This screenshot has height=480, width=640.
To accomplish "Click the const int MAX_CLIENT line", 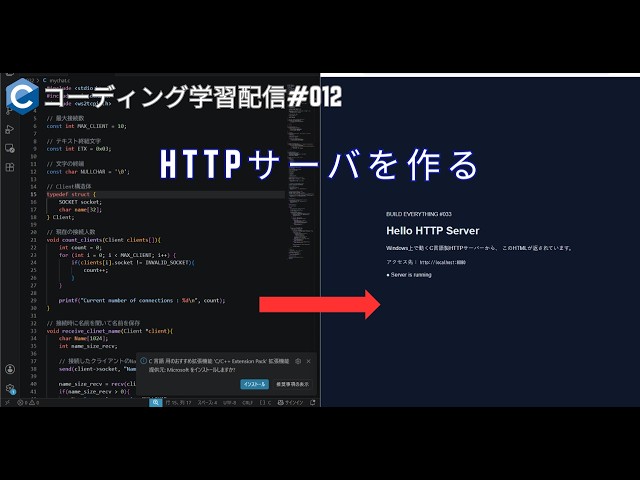I will pos(86,126).
